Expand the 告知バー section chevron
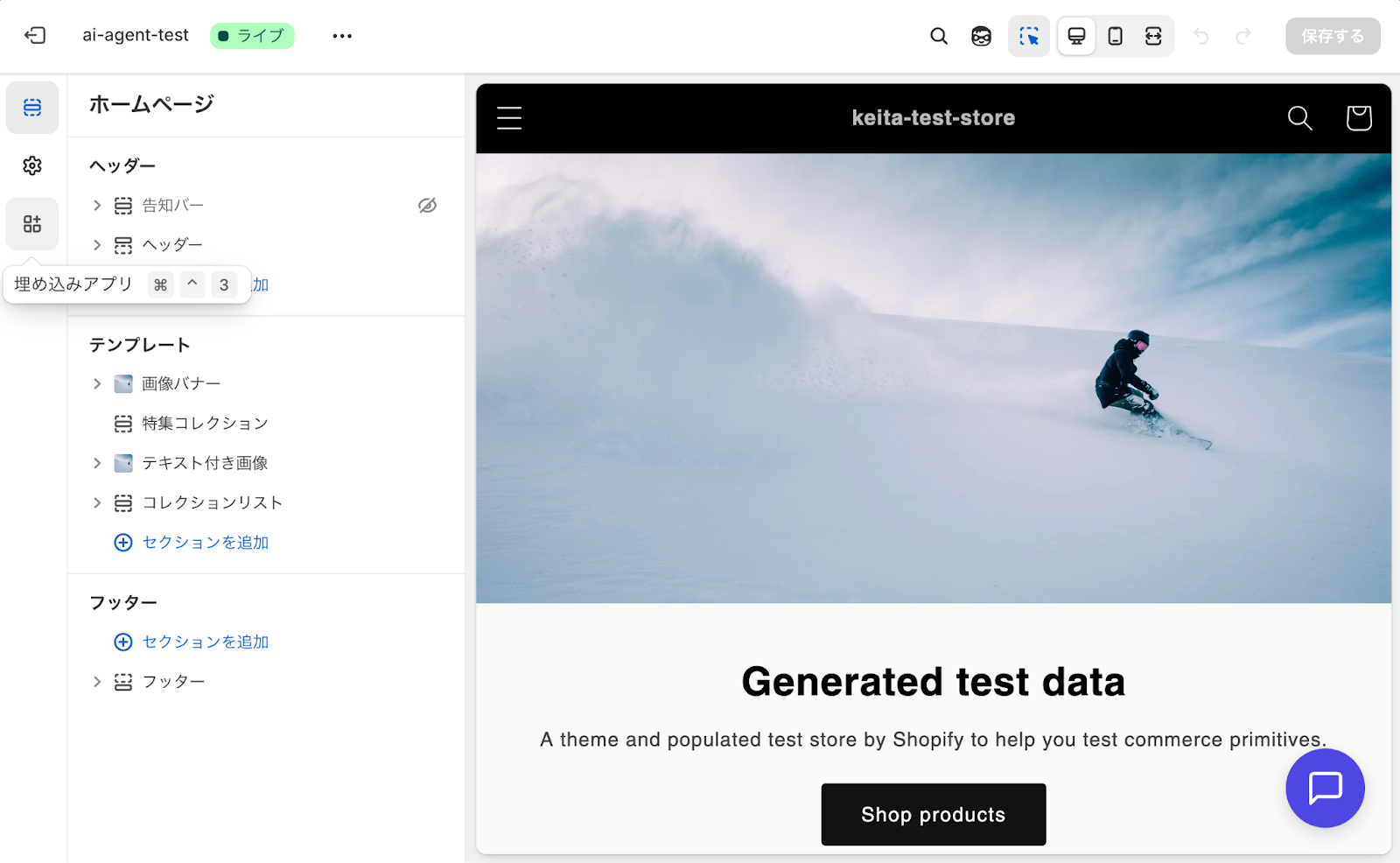 97,206
